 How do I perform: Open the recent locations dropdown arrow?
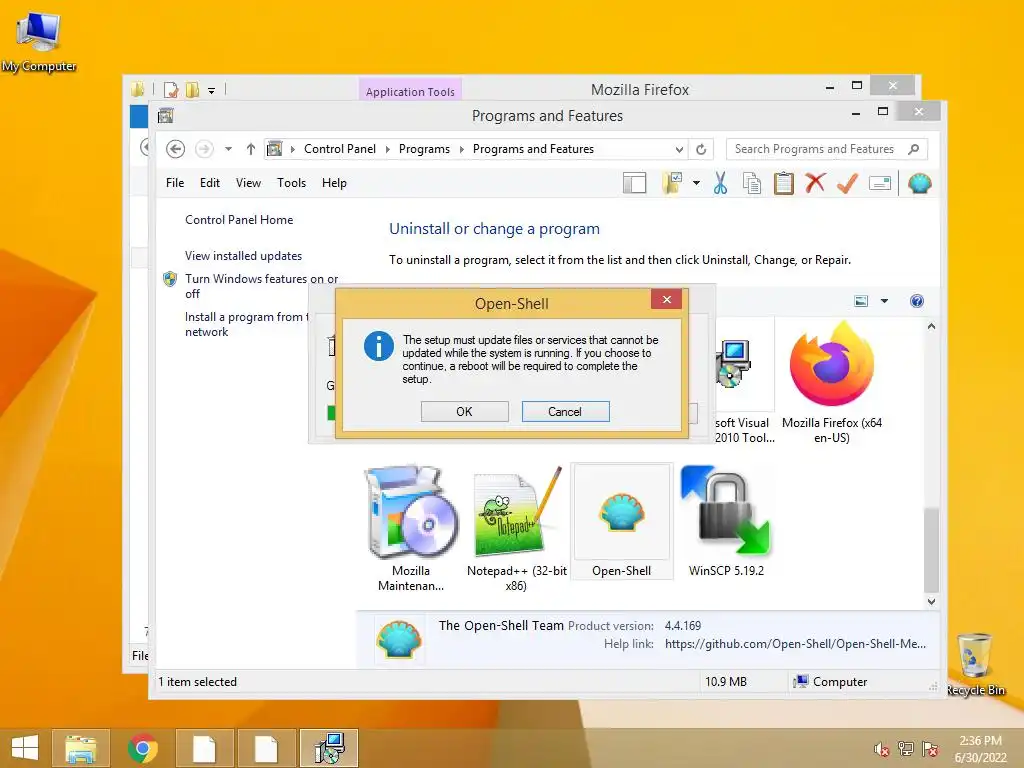pyautogui.click(x=228, y=149)
